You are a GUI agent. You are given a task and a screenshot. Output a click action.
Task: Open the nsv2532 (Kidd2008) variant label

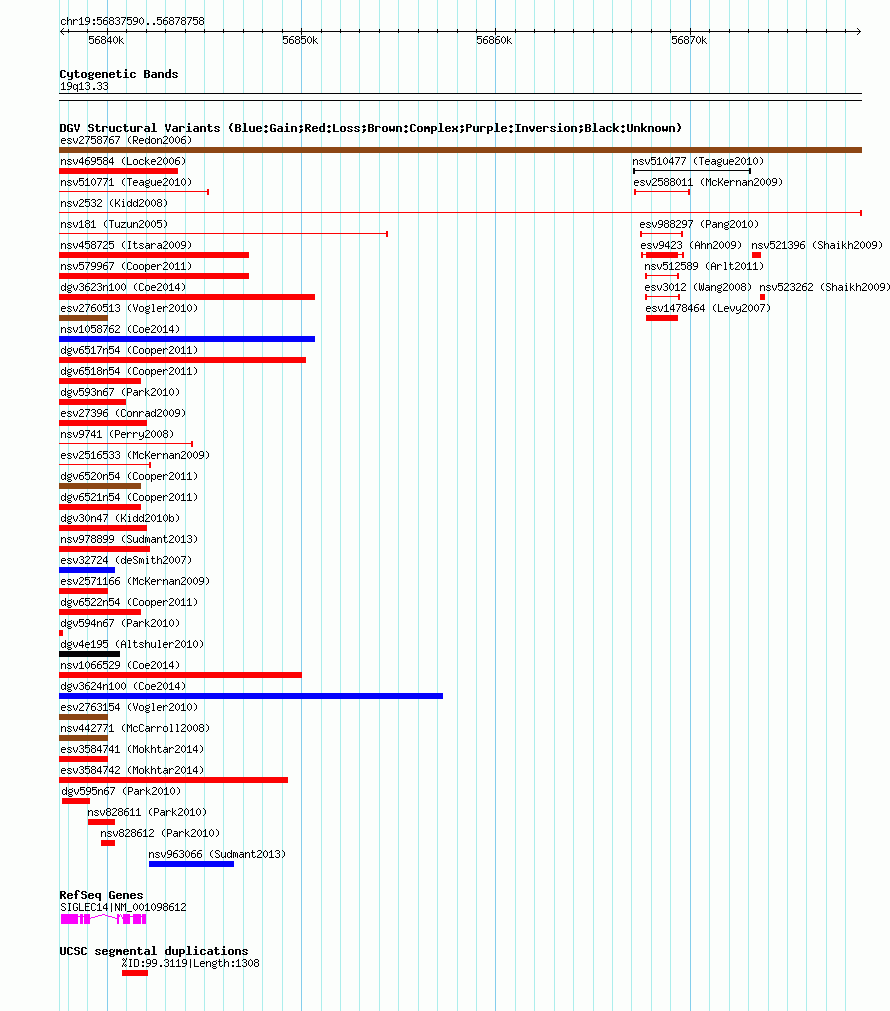click(x=114, y=203)
